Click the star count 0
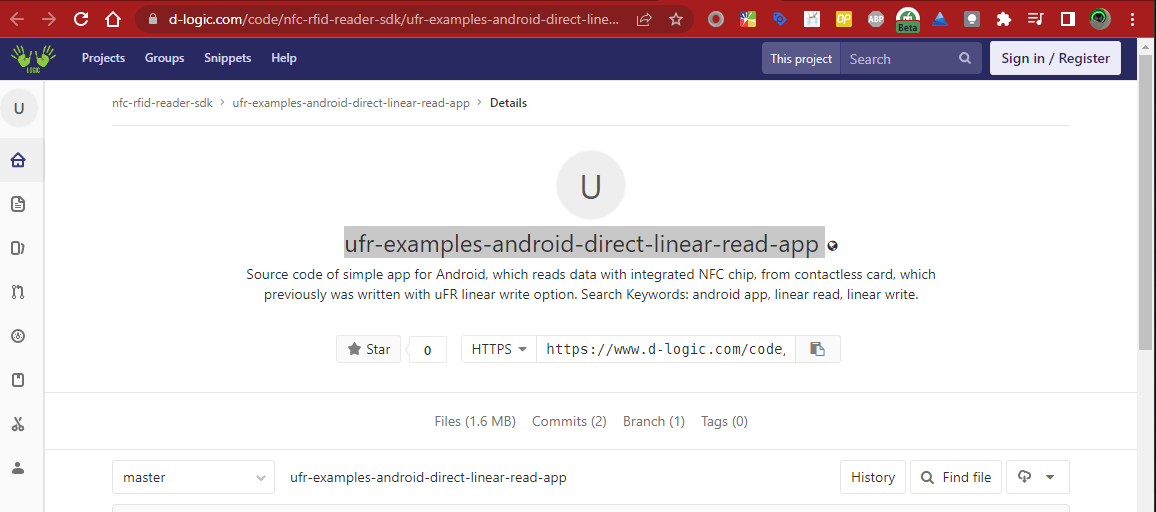Viewport: 1156px width, 512px height. pyautogui.click(x=428, y=350)
